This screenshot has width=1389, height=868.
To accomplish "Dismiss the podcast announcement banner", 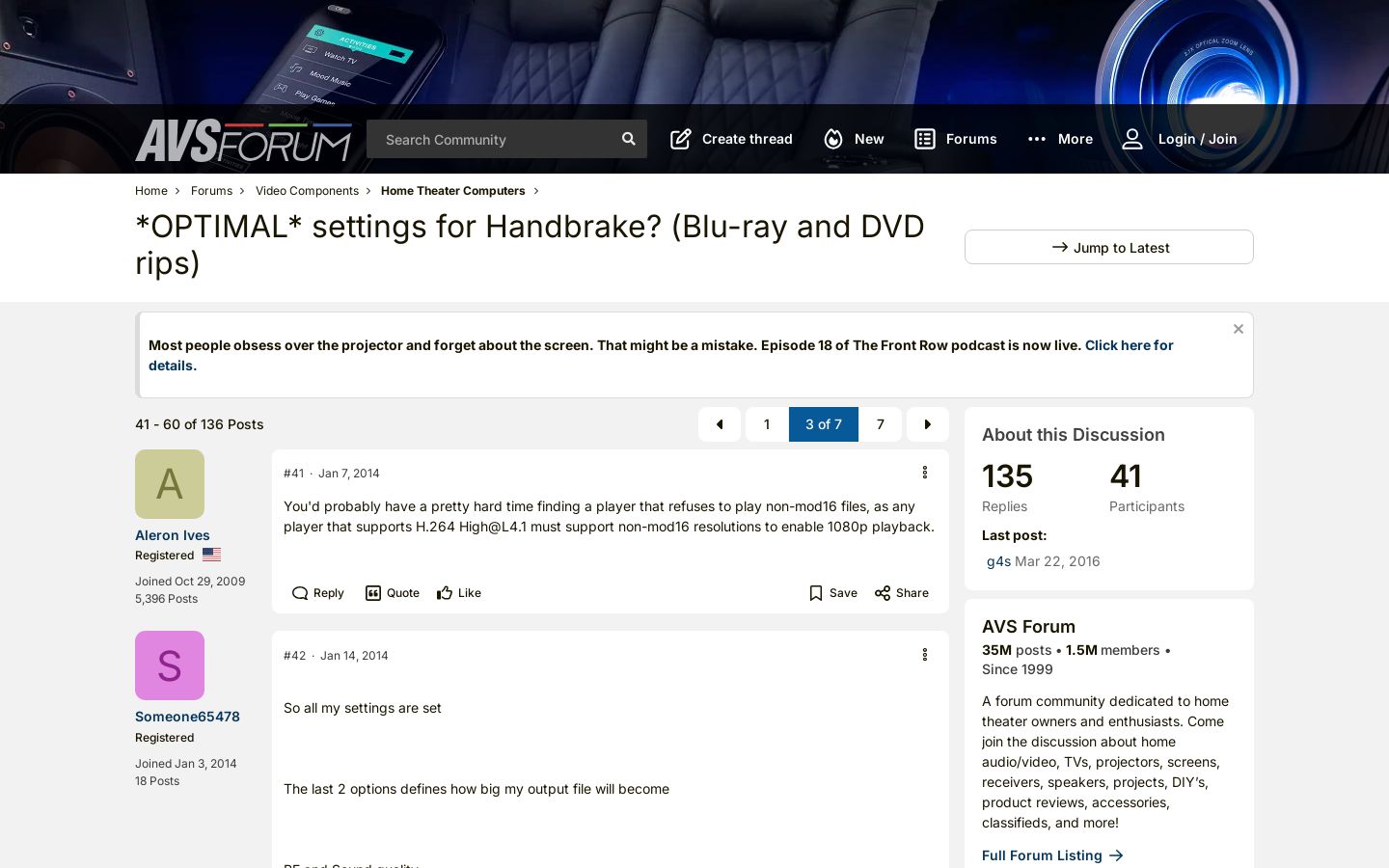I will click(x=1239, y=329).
